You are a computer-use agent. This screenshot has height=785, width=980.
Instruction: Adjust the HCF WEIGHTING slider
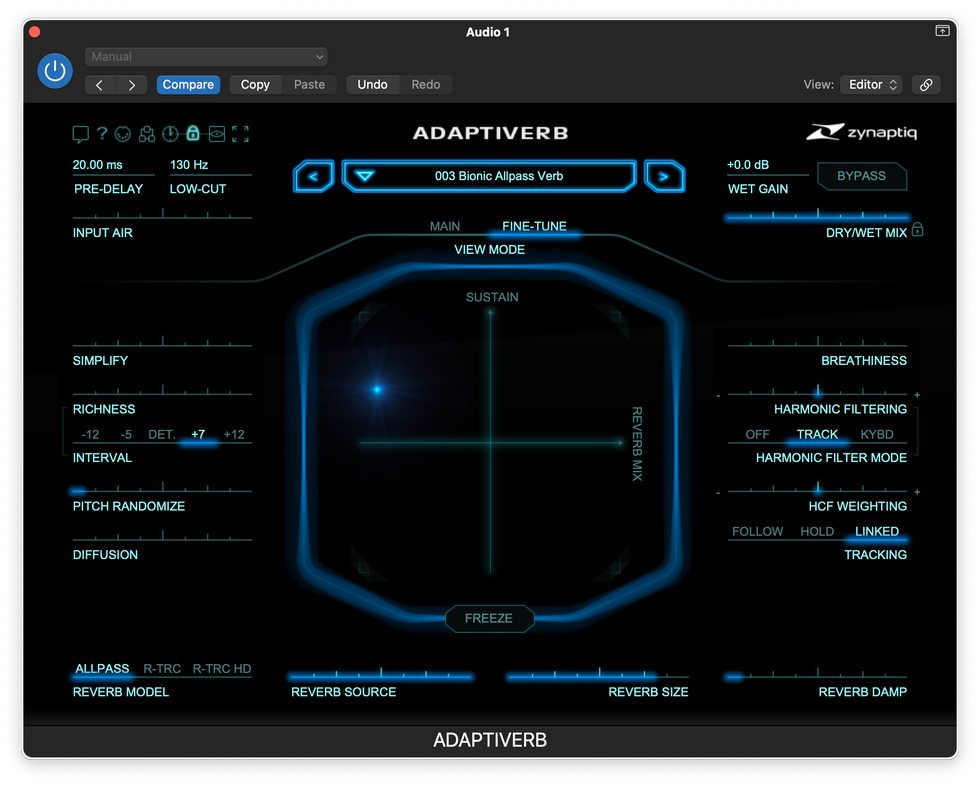[x=818, y=489]
